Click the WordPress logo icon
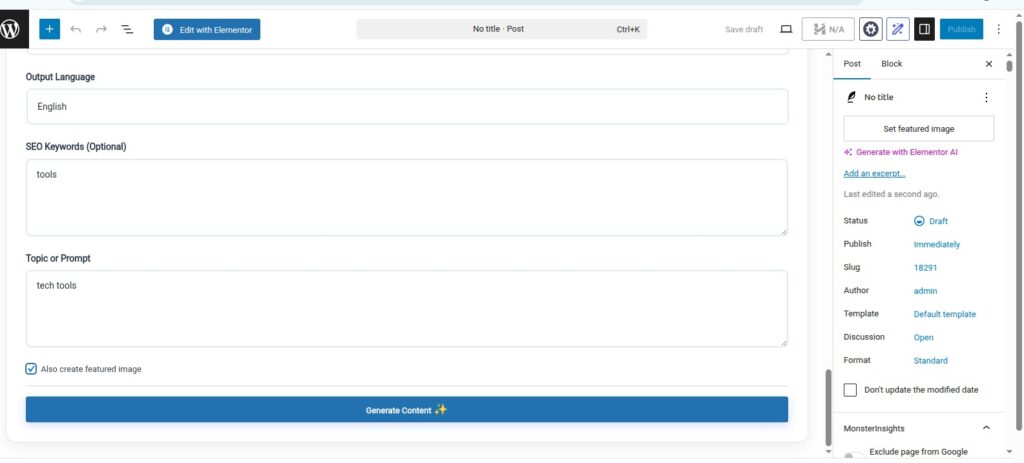1024x463 pixels. click(14, 29)
